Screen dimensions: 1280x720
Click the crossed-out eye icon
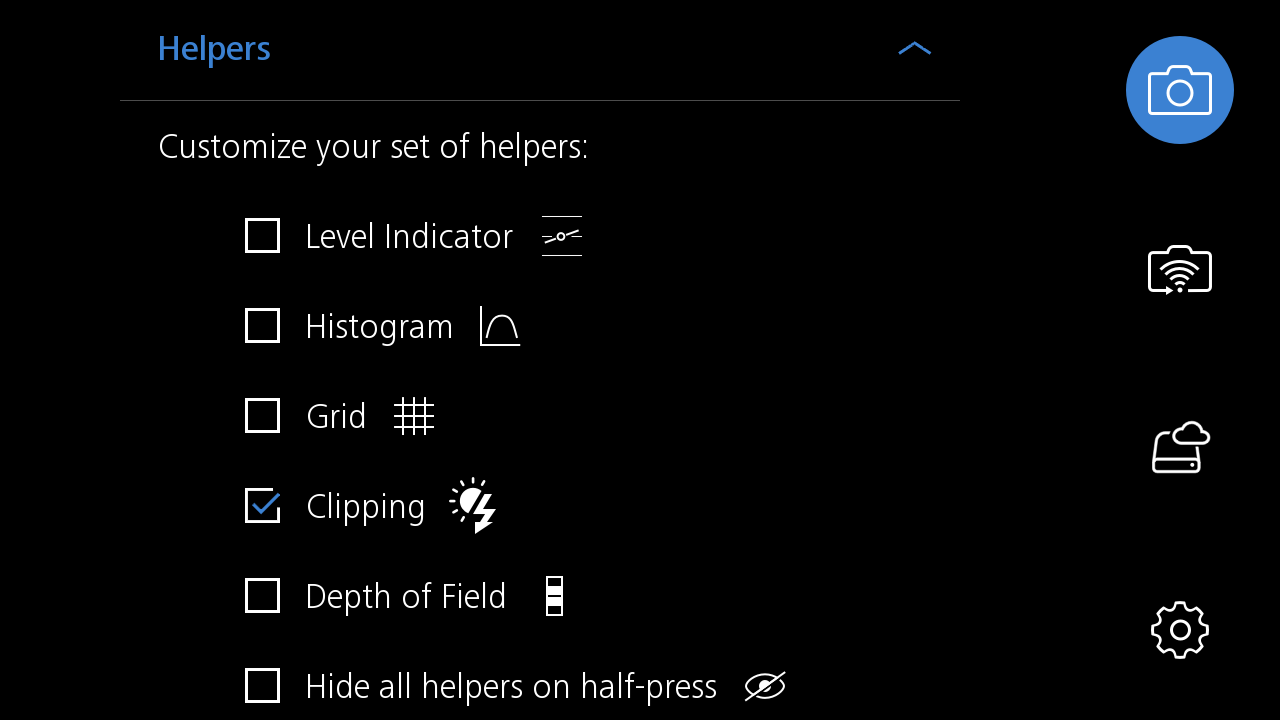[x=765, y=686]
